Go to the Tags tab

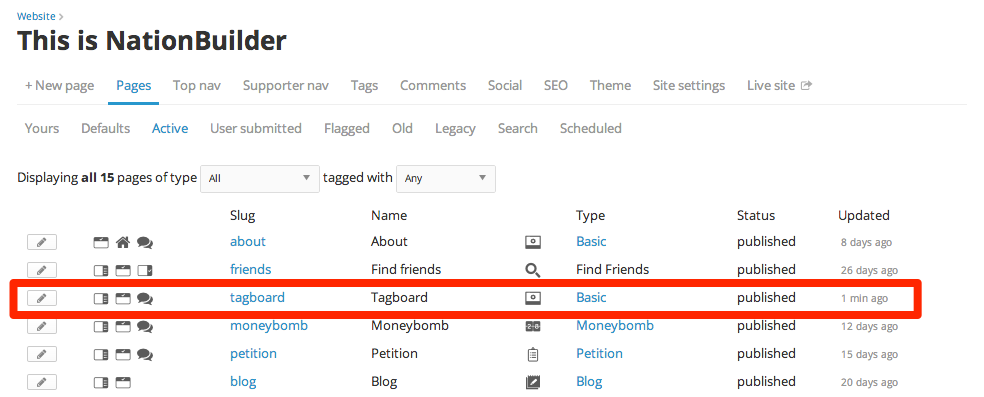[x=364, y=85]
